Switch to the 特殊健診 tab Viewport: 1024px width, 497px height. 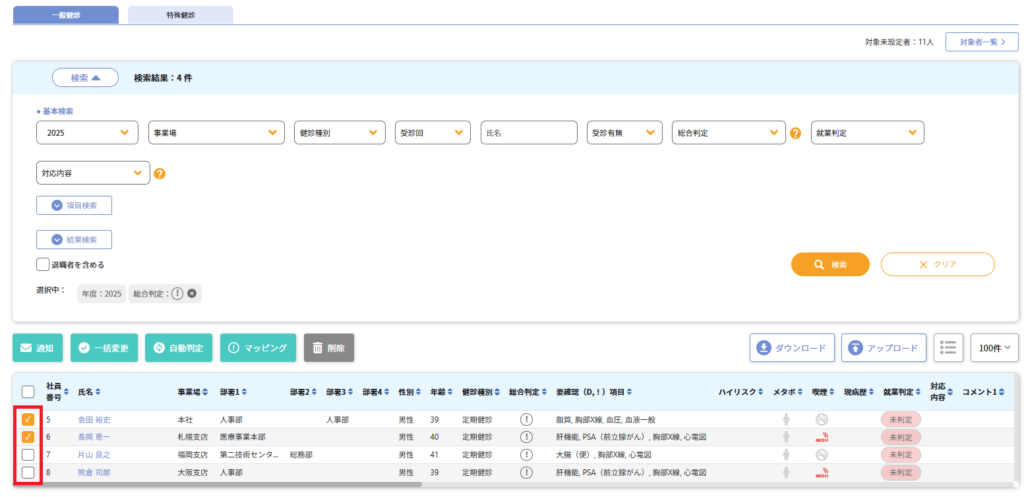coord(180,15)
